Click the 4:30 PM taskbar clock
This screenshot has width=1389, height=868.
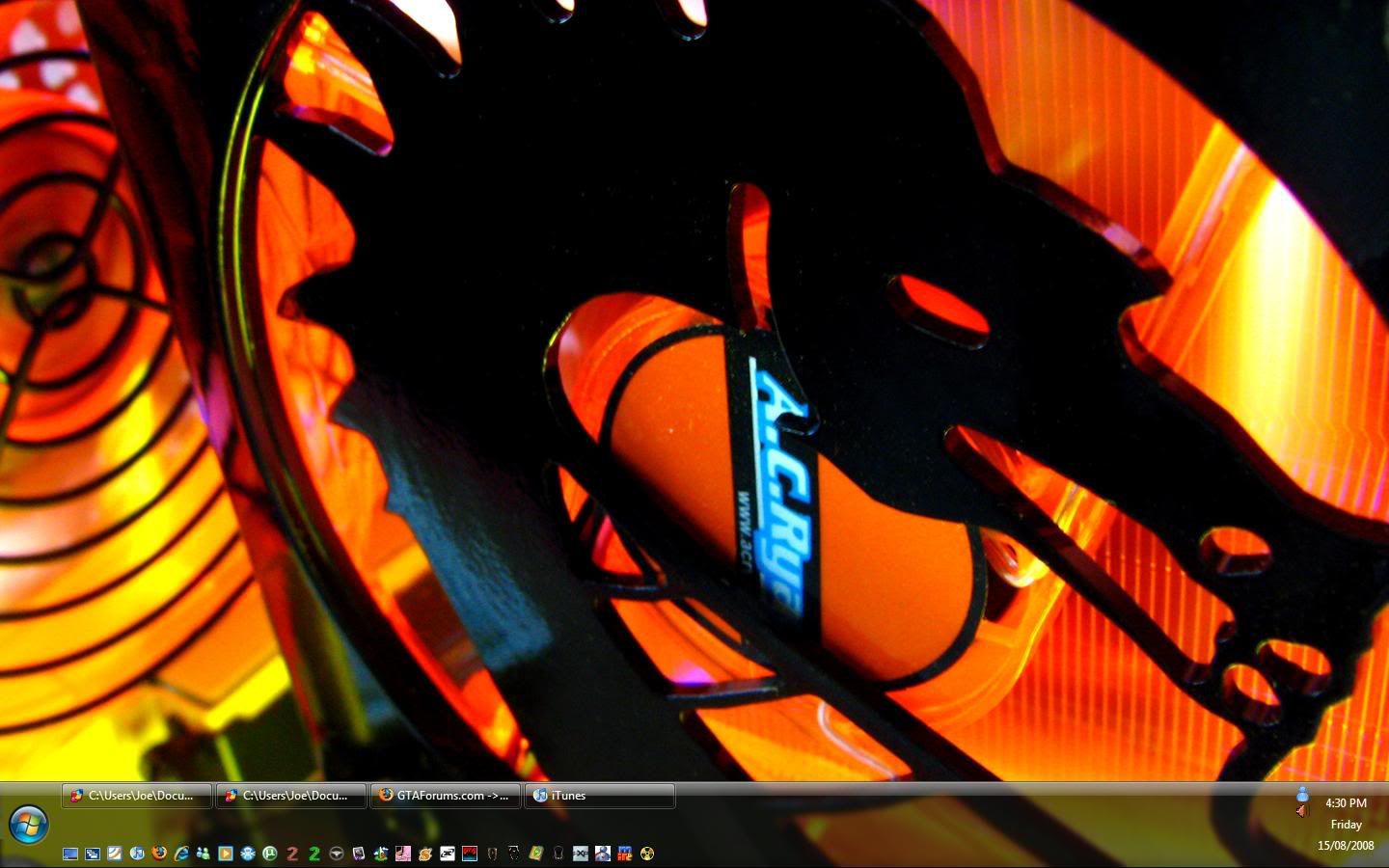point(1346,802)
